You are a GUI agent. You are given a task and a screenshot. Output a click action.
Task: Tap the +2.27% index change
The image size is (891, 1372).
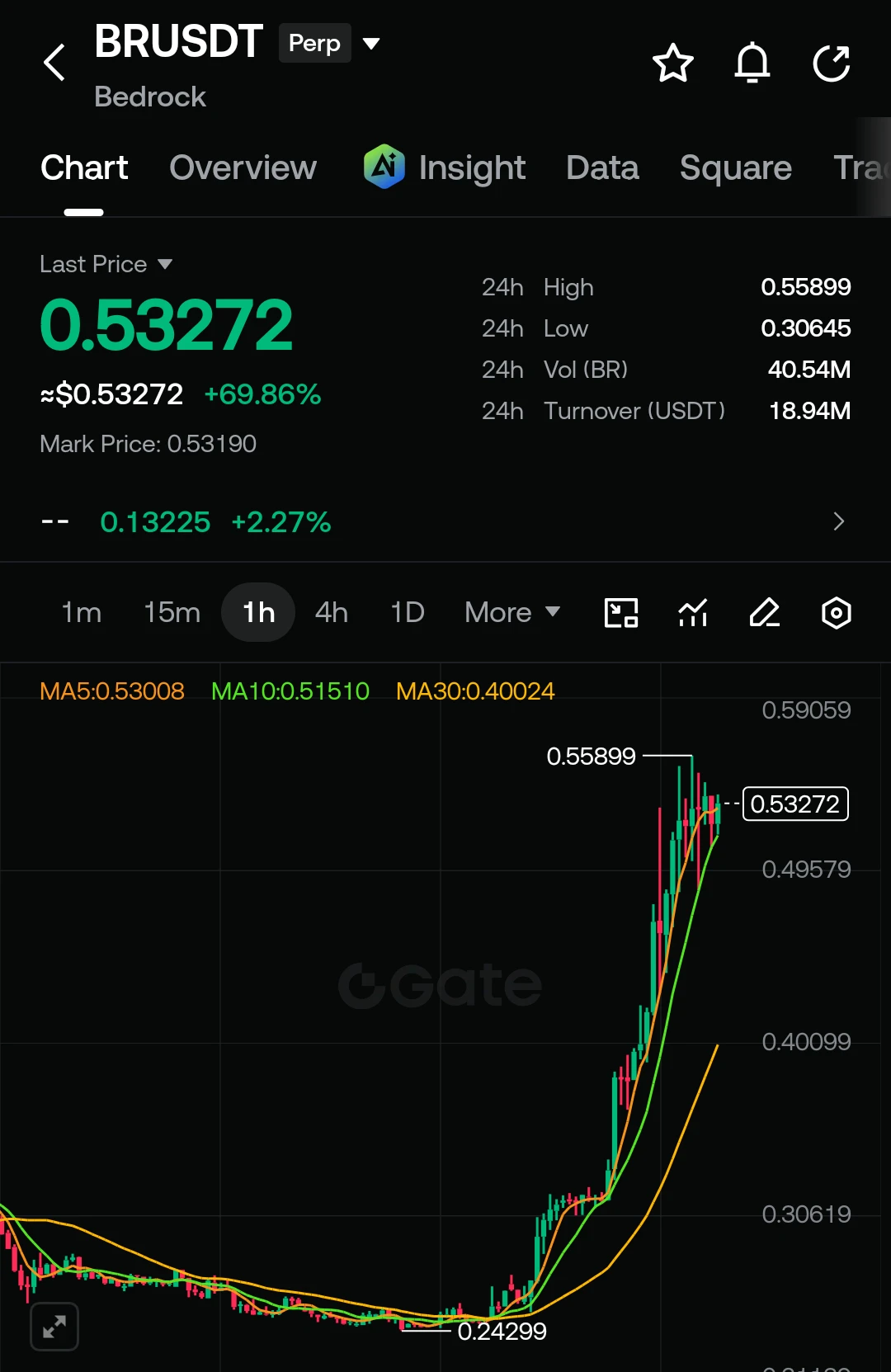click(x=281, y=522)
